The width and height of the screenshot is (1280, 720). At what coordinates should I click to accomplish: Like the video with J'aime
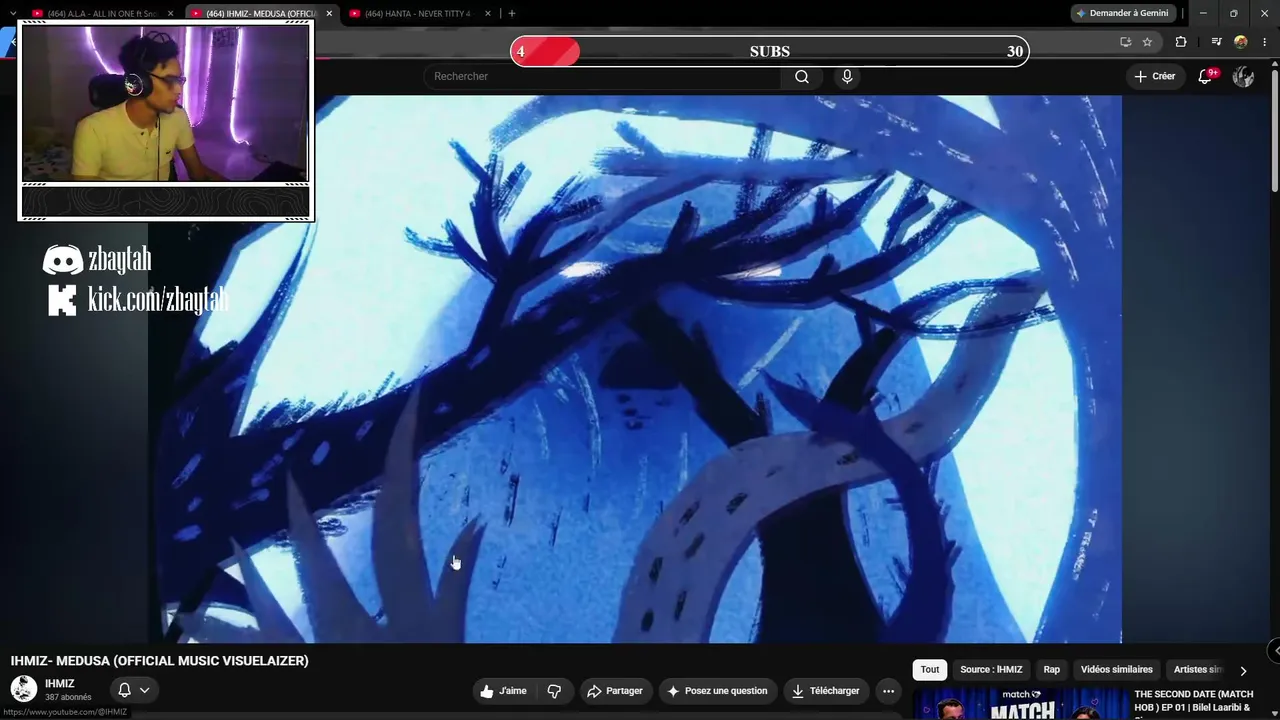click(503, 691)
